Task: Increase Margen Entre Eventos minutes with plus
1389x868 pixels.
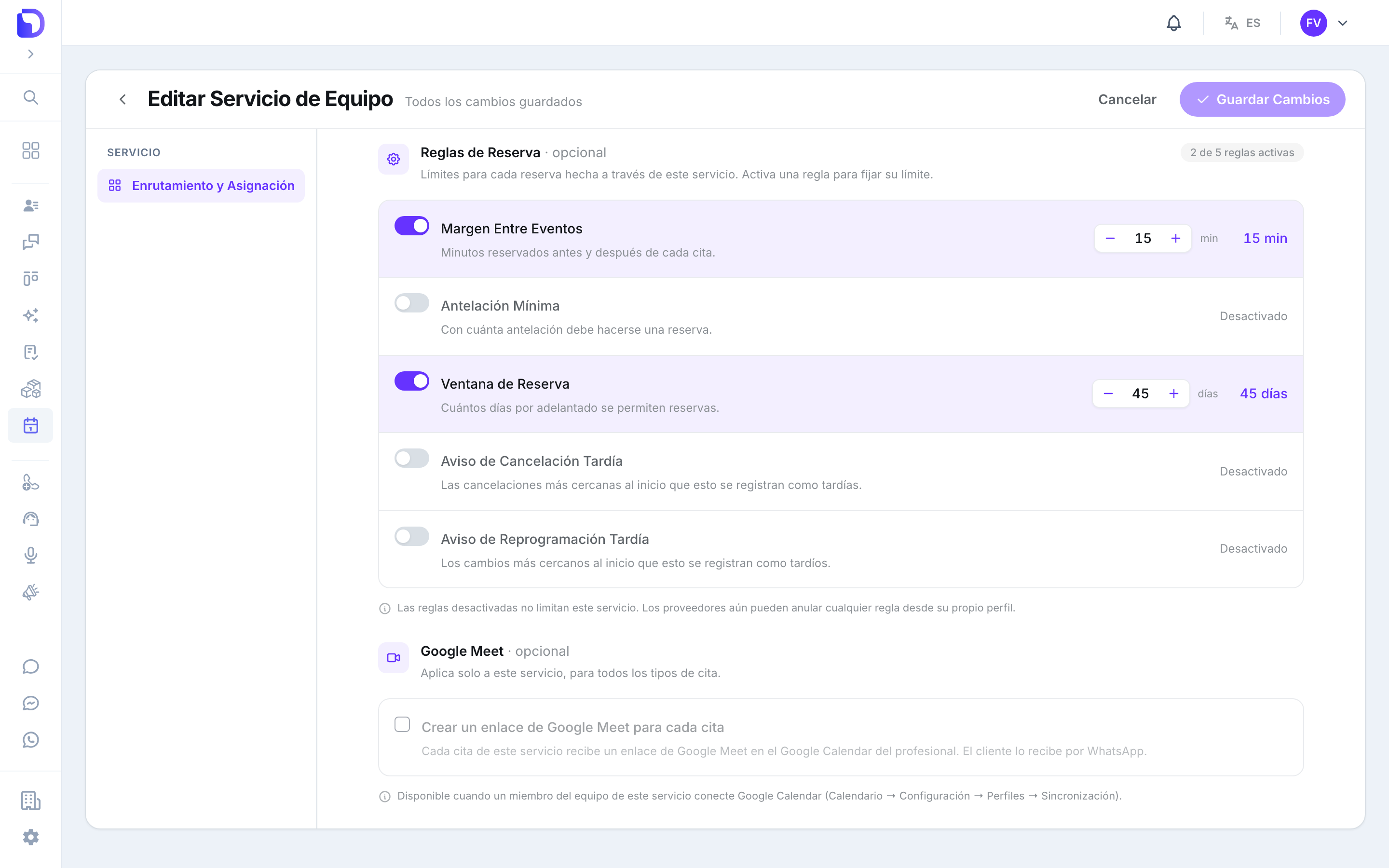Action: tap(1175, 238)
